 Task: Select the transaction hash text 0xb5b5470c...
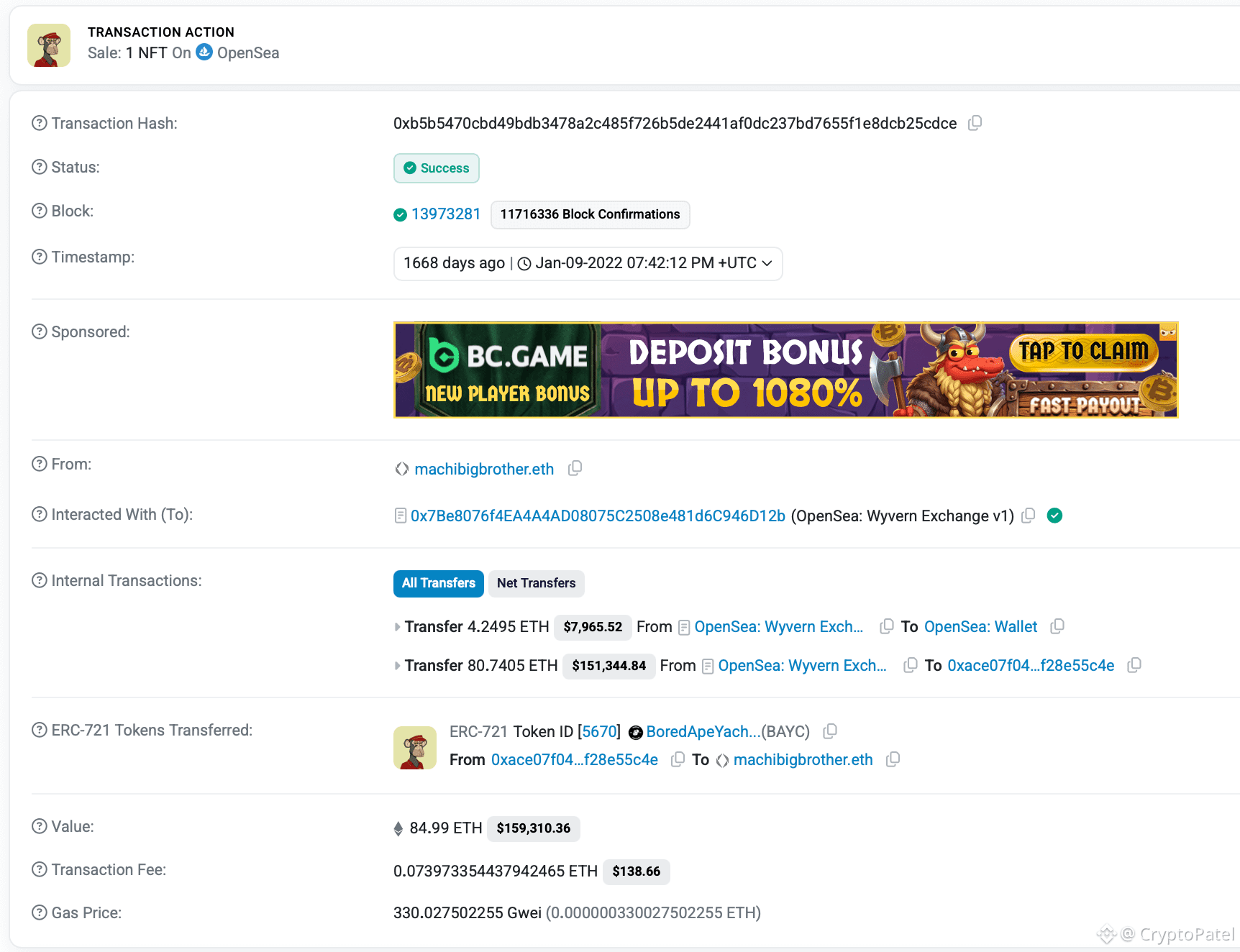click(675, 123)
